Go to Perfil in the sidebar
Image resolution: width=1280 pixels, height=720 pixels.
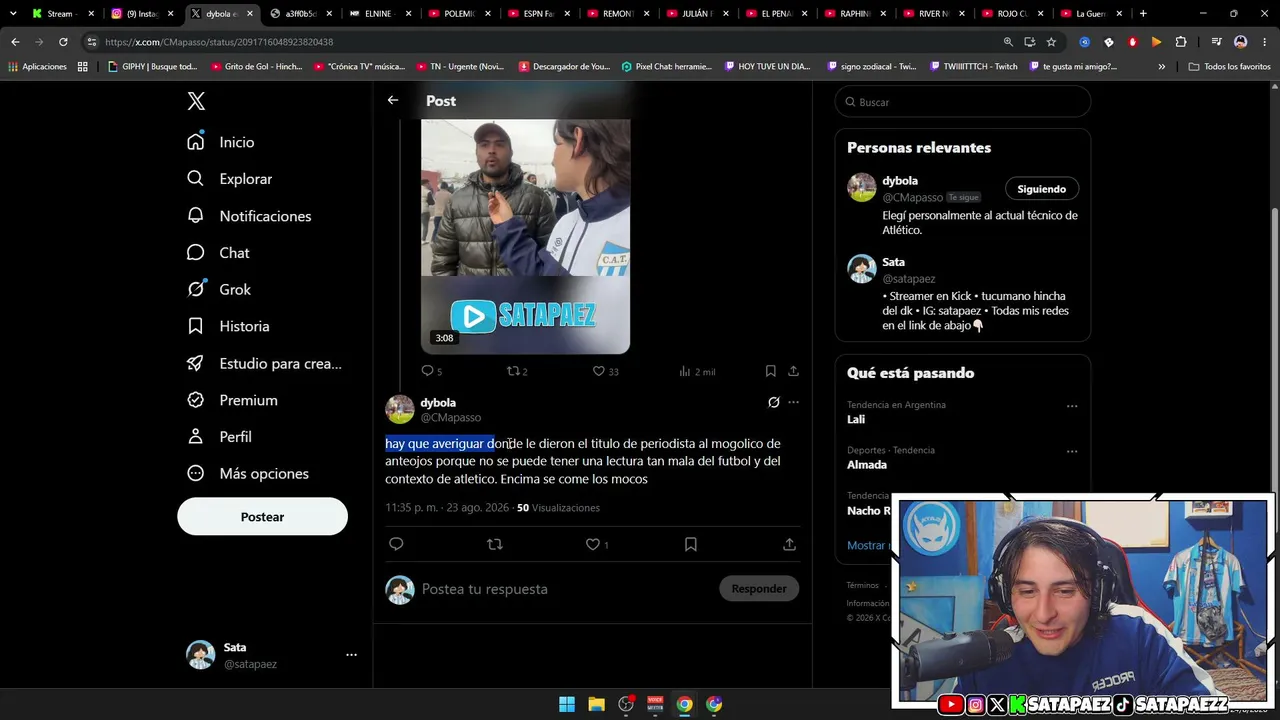(219, 437)
